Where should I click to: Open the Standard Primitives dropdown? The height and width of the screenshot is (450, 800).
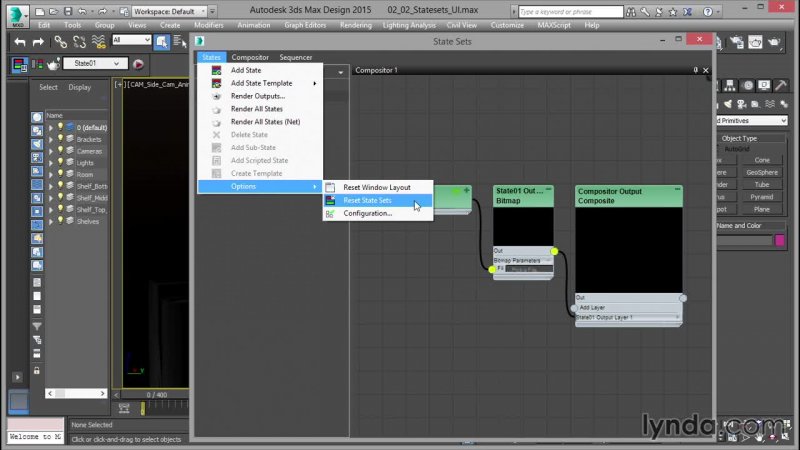pyautogui.click(x=752, y=120)
